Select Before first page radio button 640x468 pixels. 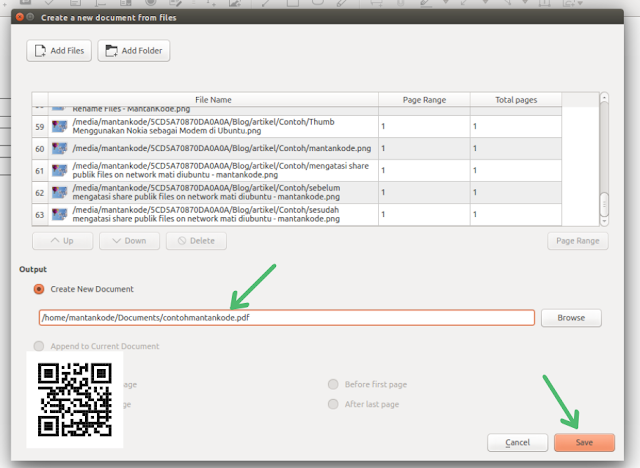pos(333,384)
